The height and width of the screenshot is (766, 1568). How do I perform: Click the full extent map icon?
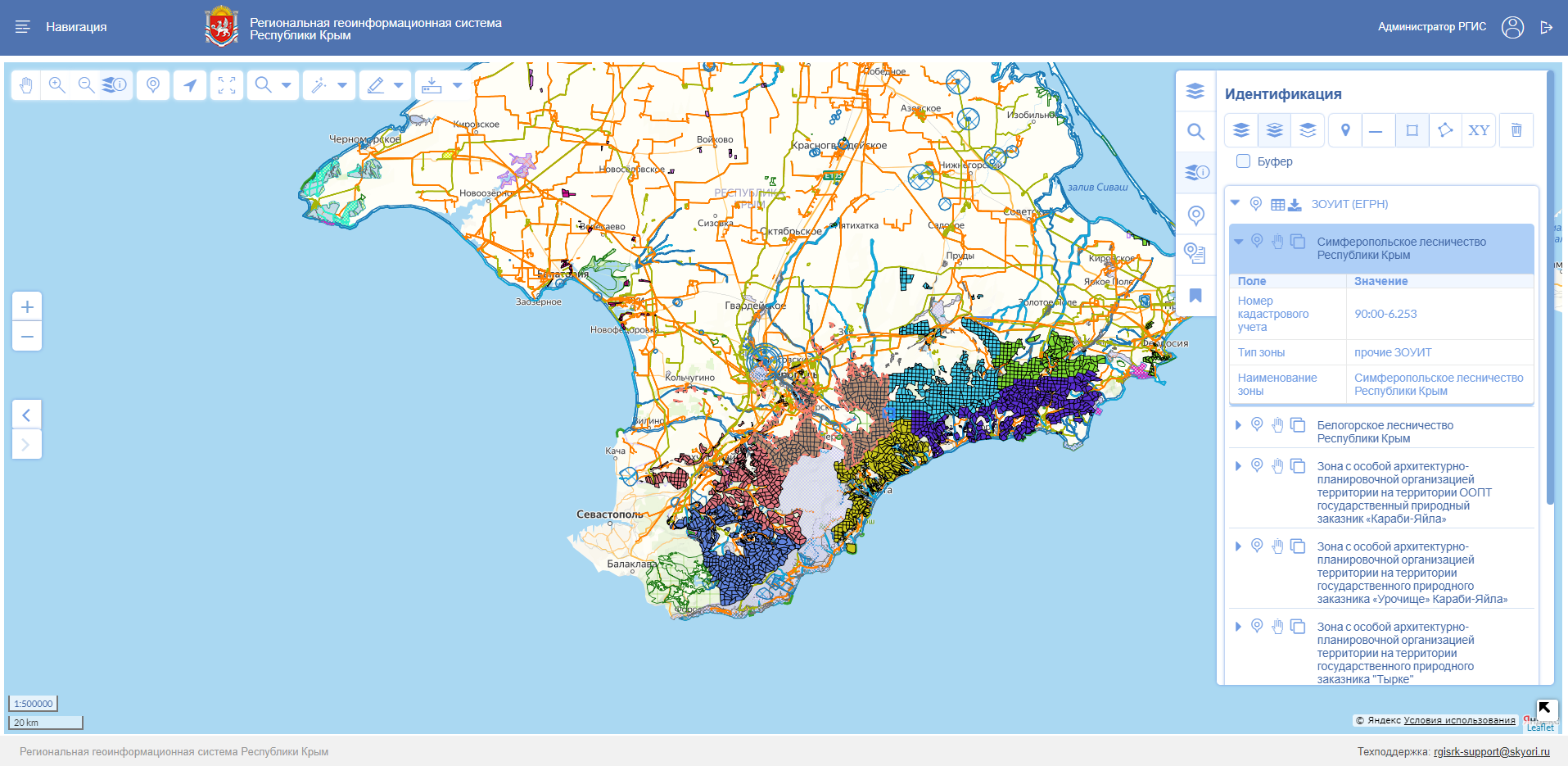point(227,85)
